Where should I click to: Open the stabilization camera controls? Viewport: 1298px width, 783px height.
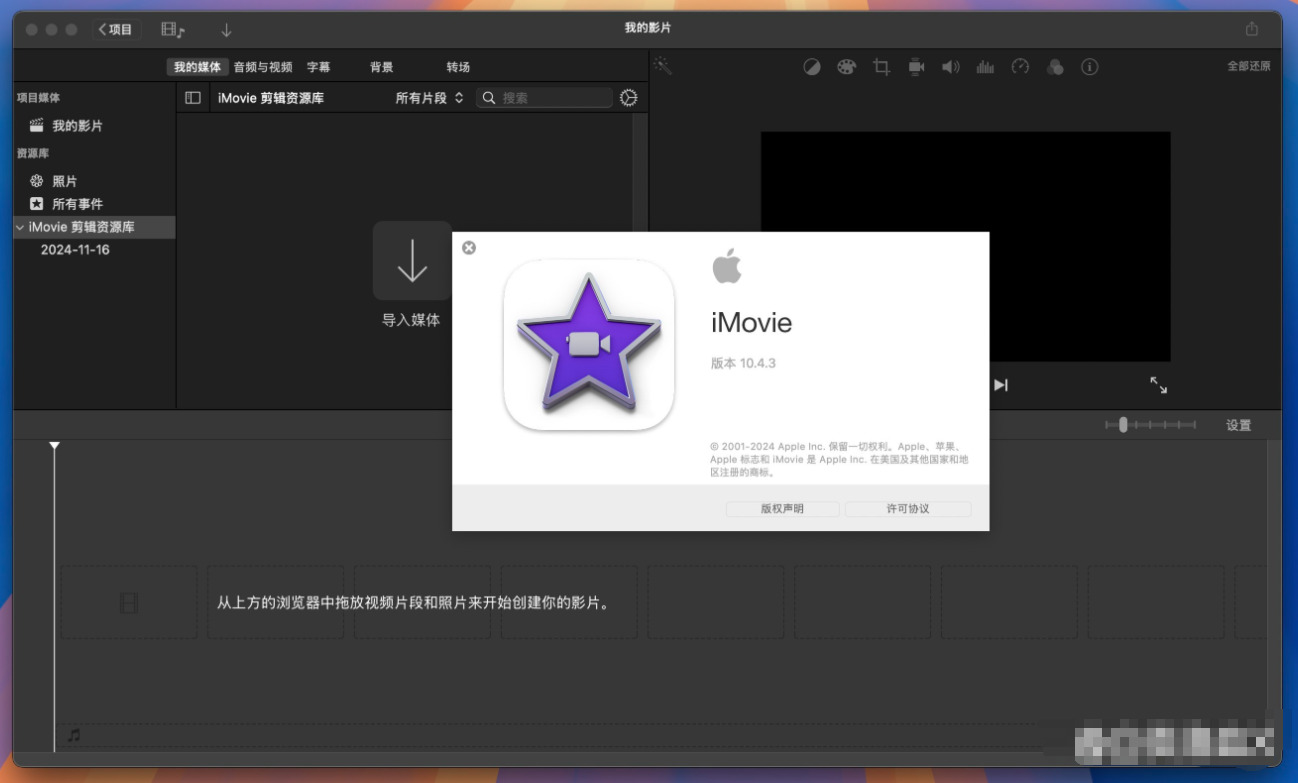pyautogui.click(x=916, y=67)
